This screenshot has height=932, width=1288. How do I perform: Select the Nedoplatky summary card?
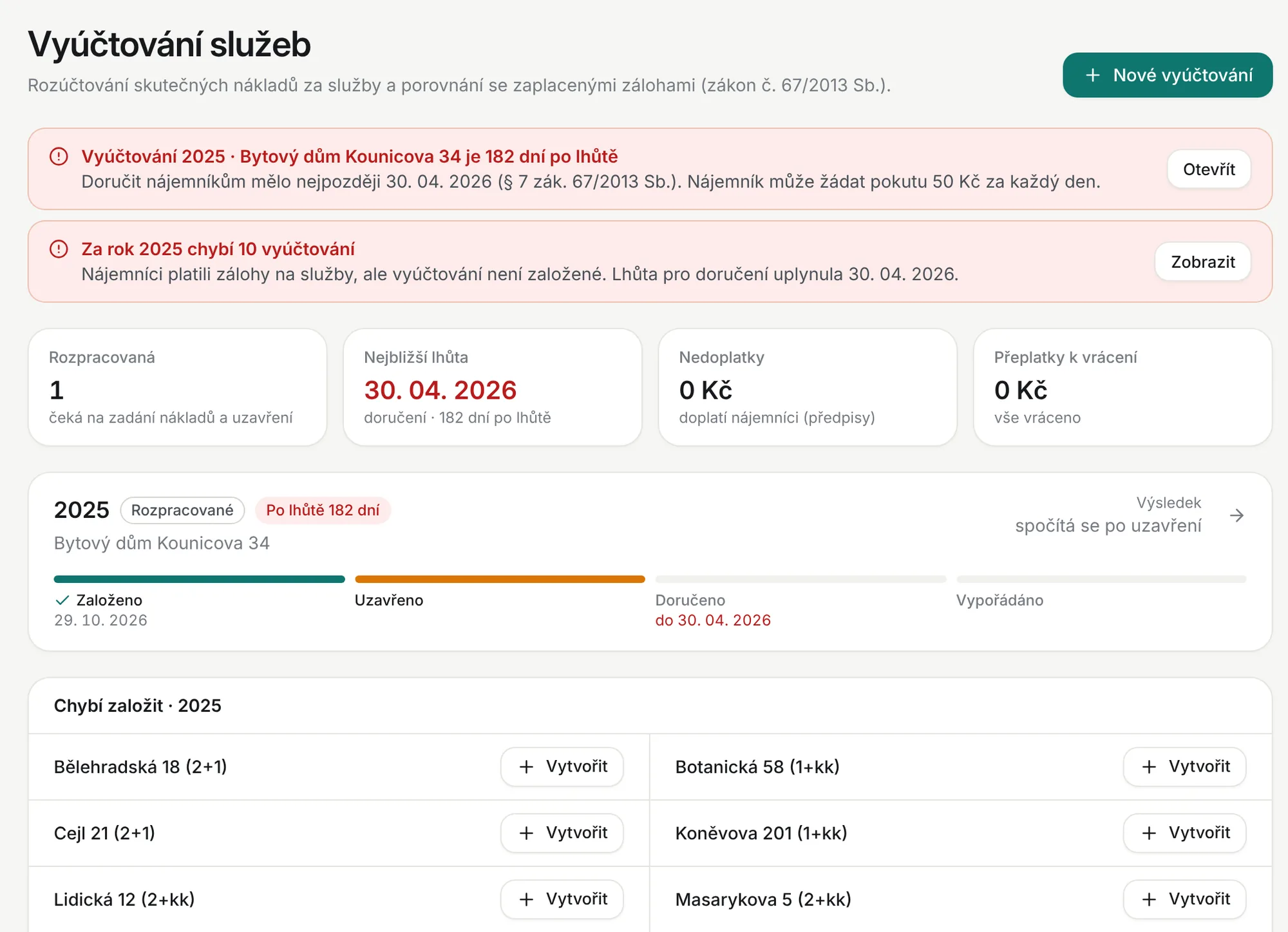click(808, 387)
